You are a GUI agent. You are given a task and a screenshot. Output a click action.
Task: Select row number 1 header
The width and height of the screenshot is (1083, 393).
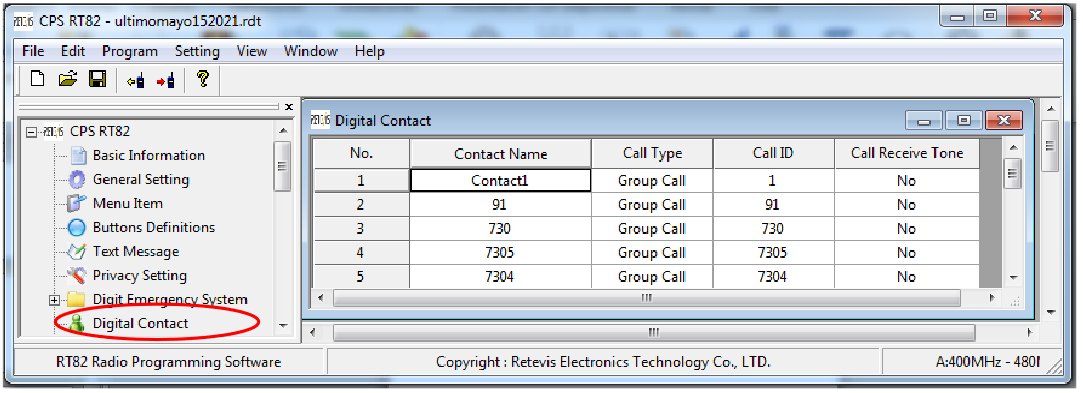point(361,181)
